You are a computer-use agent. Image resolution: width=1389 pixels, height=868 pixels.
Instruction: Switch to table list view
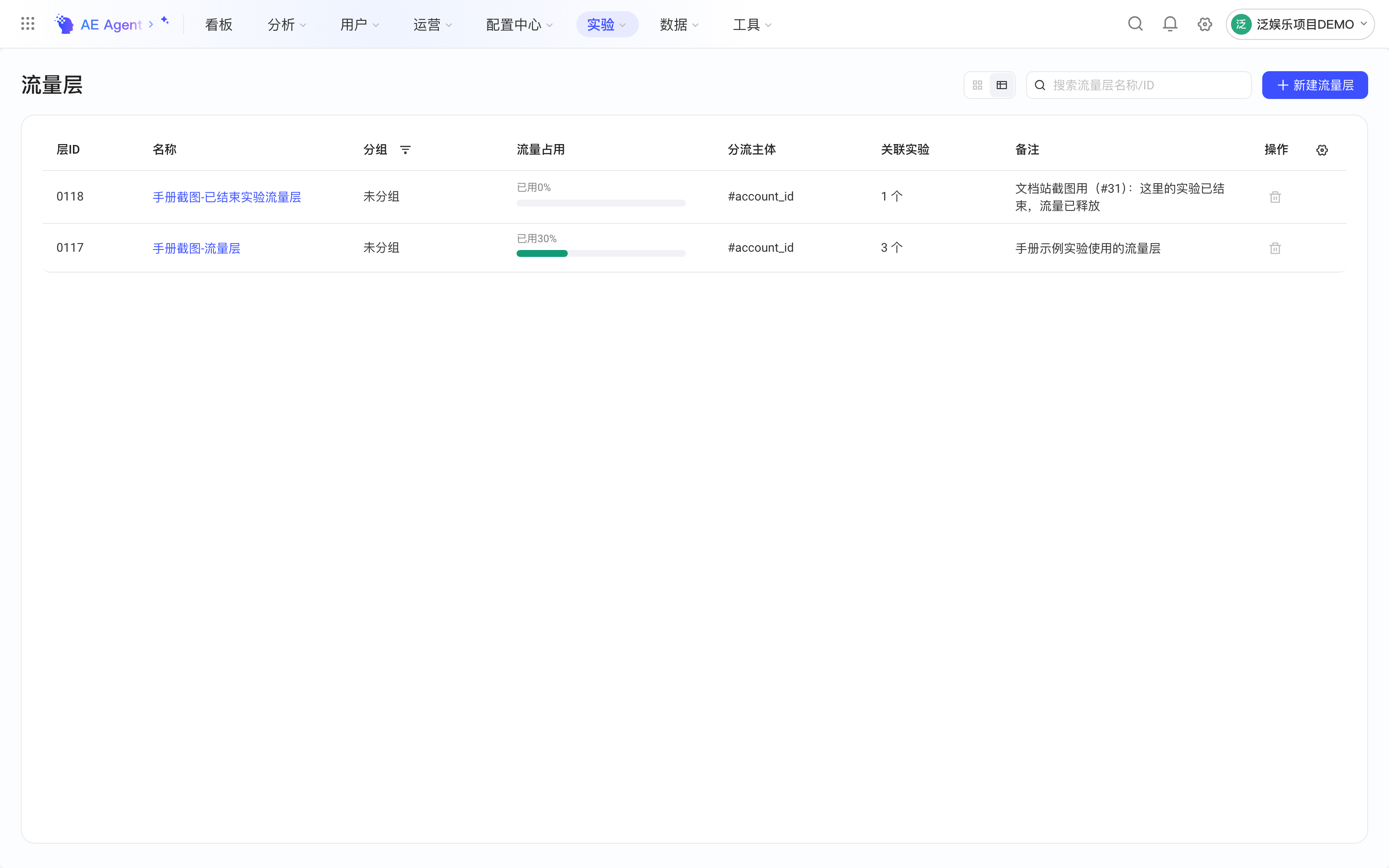point(1001,85)
